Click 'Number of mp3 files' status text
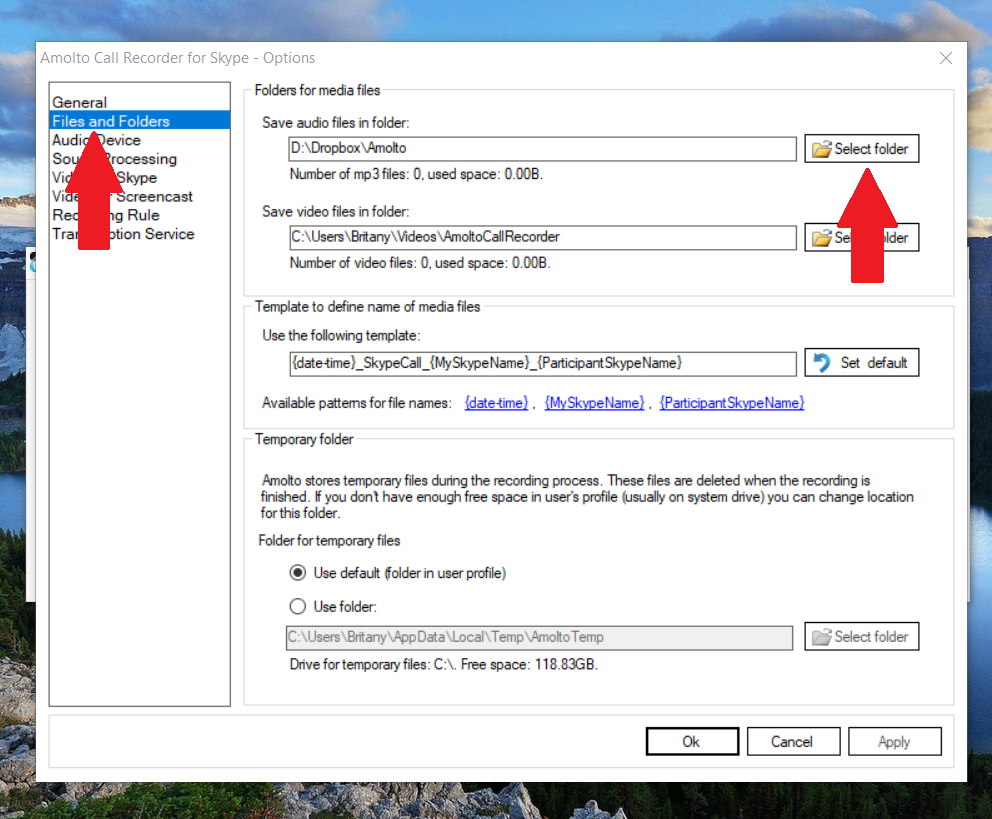Screen dimensions: 992x819 pos(416,174)
